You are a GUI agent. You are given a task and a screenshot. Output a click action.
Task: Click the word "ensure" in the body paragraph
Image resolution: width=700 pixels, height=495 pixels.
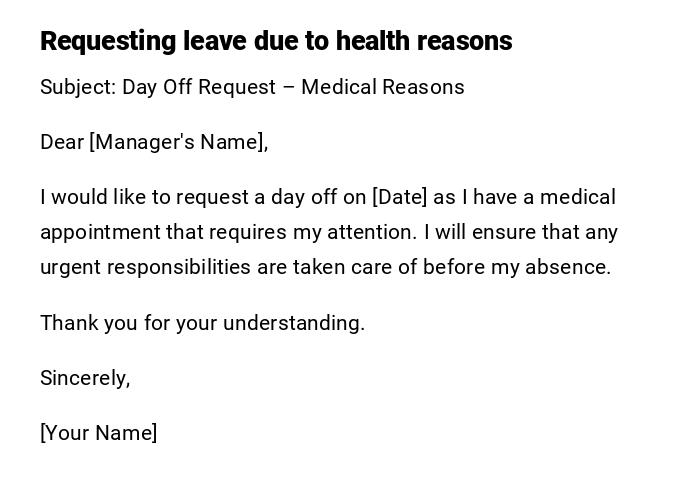coord(503,233)
